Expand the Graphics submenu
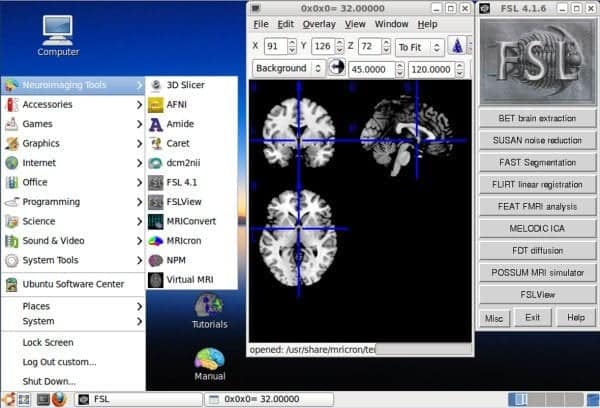 click(73, 144)
